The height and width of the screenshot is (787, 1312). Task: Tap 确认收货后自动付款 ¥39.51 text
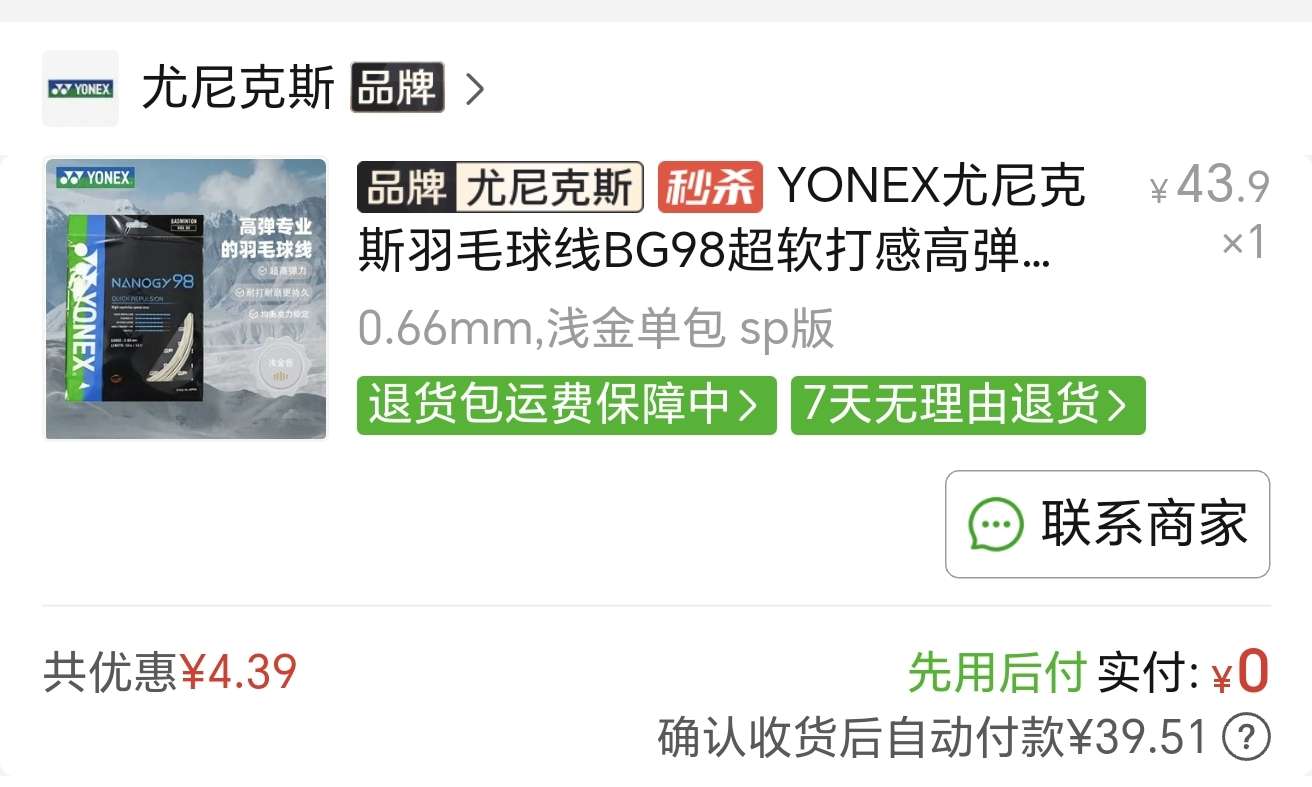(x=933, y=739)
